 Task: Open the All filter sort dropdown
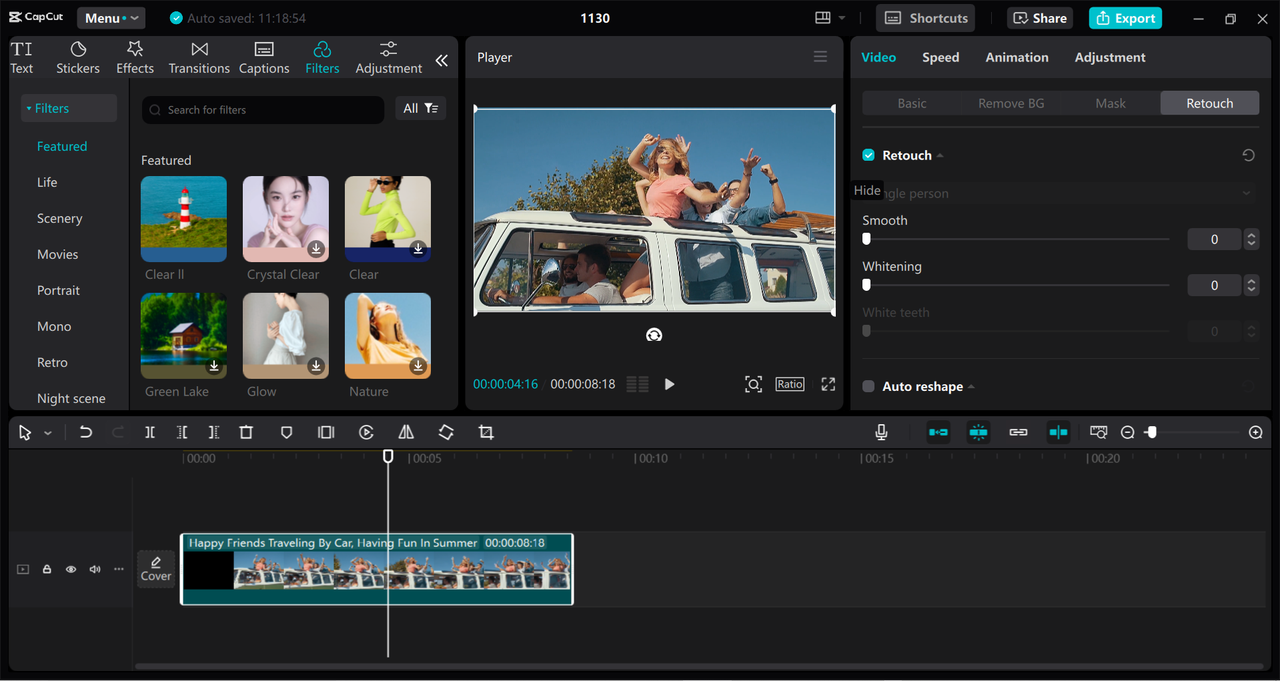coord(420,108)
